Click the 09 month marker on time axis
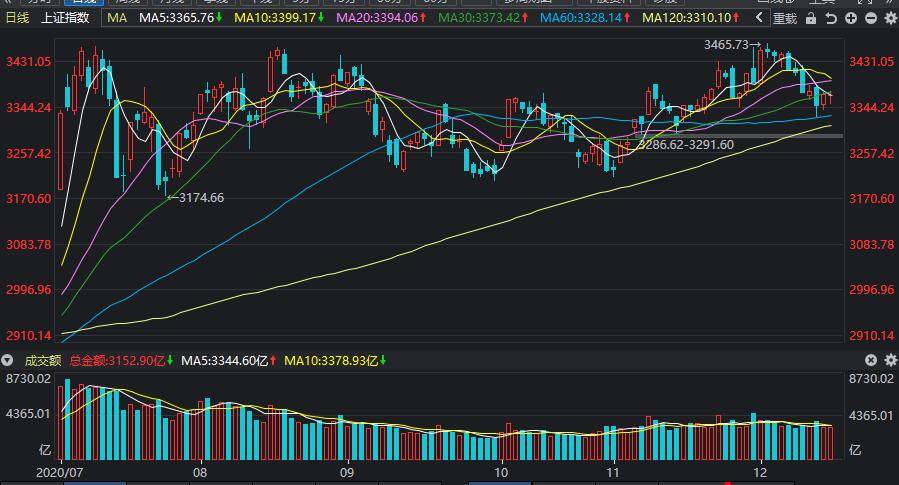899x485 pixels. [x=346, y=472]
